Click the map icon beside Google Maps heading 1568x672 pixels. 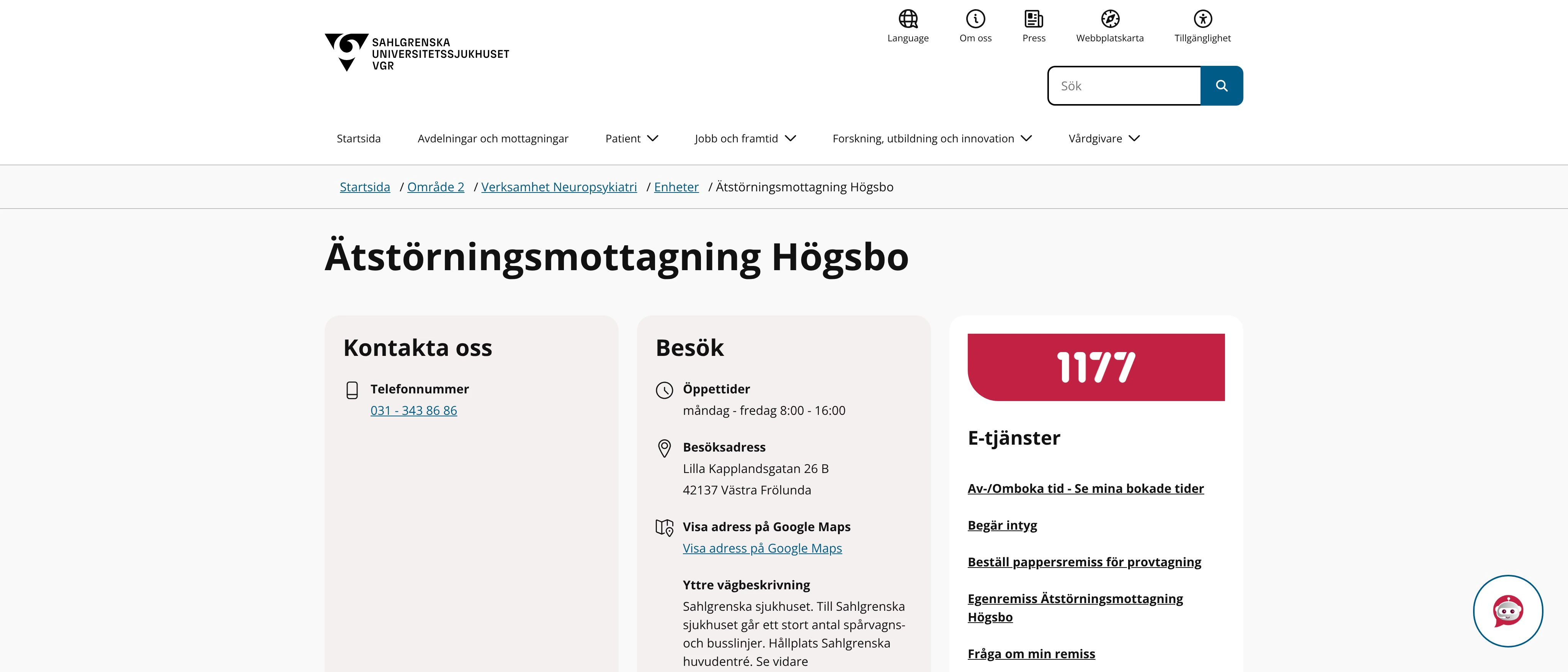(664, 528)
